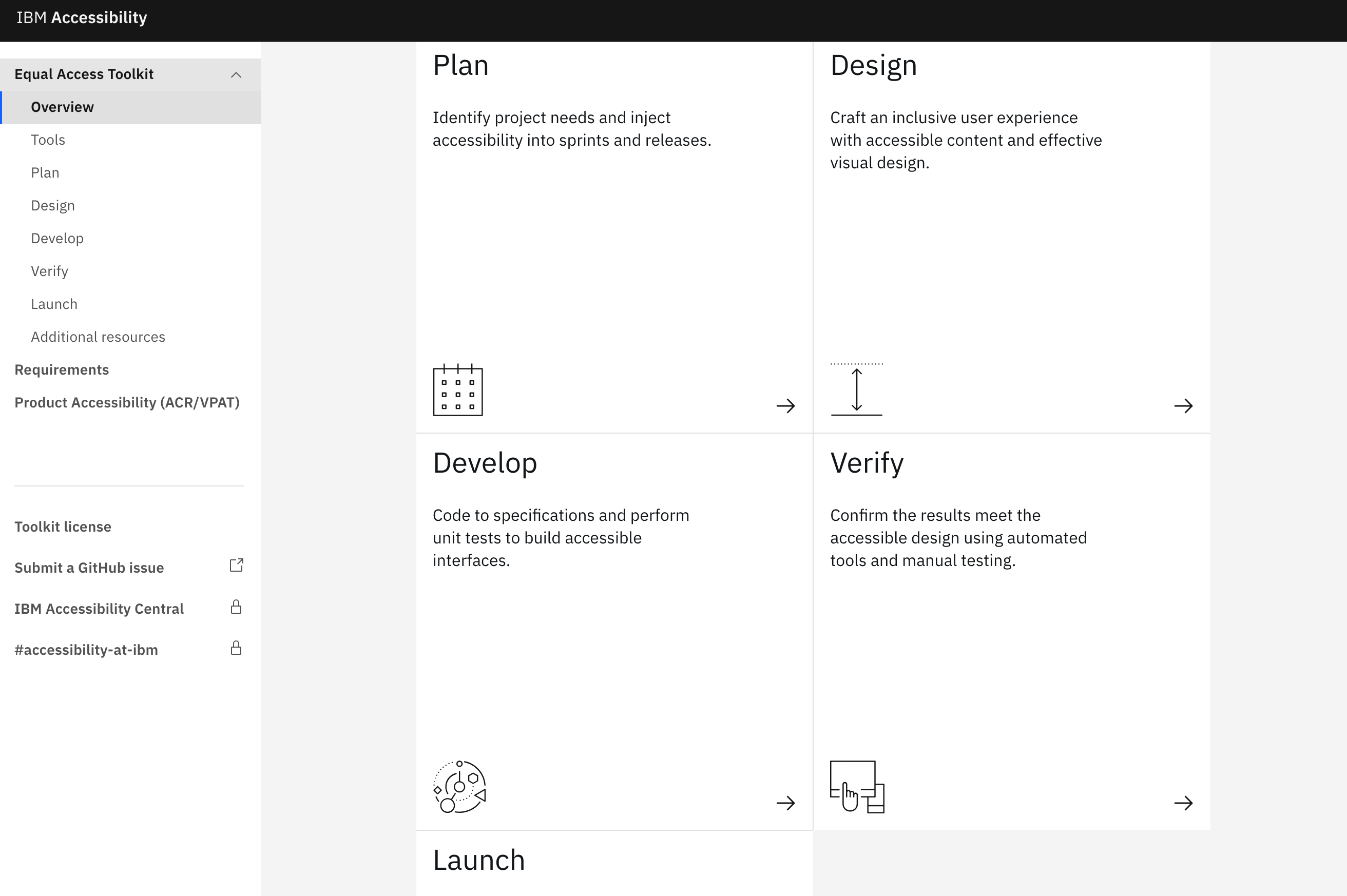Select Overview in the sidebar
The height and width of the screenshot is (896, 1347).
tap(130, 107)
